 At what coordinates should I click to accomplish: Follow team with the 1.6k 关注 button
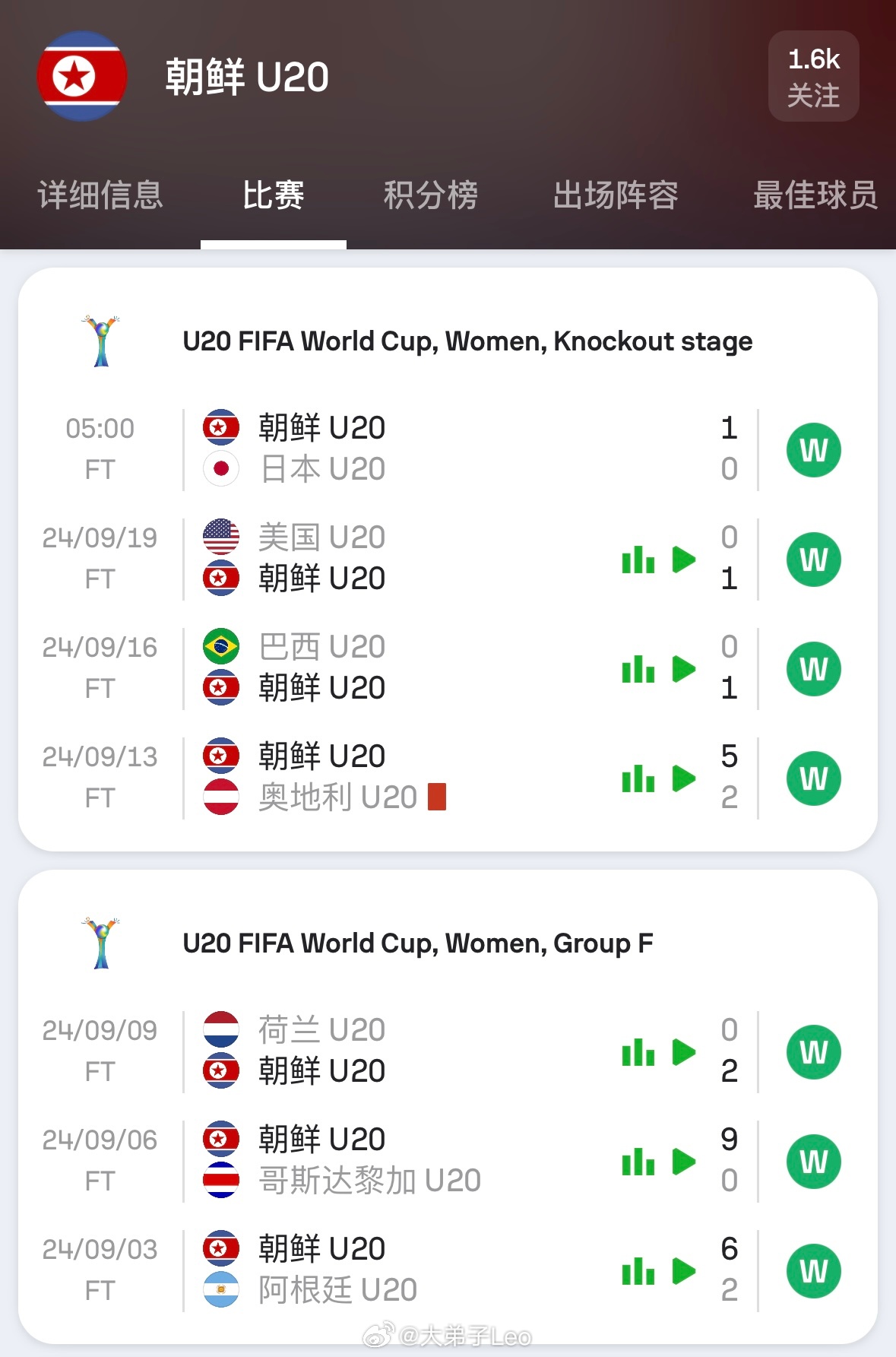[x=814, y=76]
